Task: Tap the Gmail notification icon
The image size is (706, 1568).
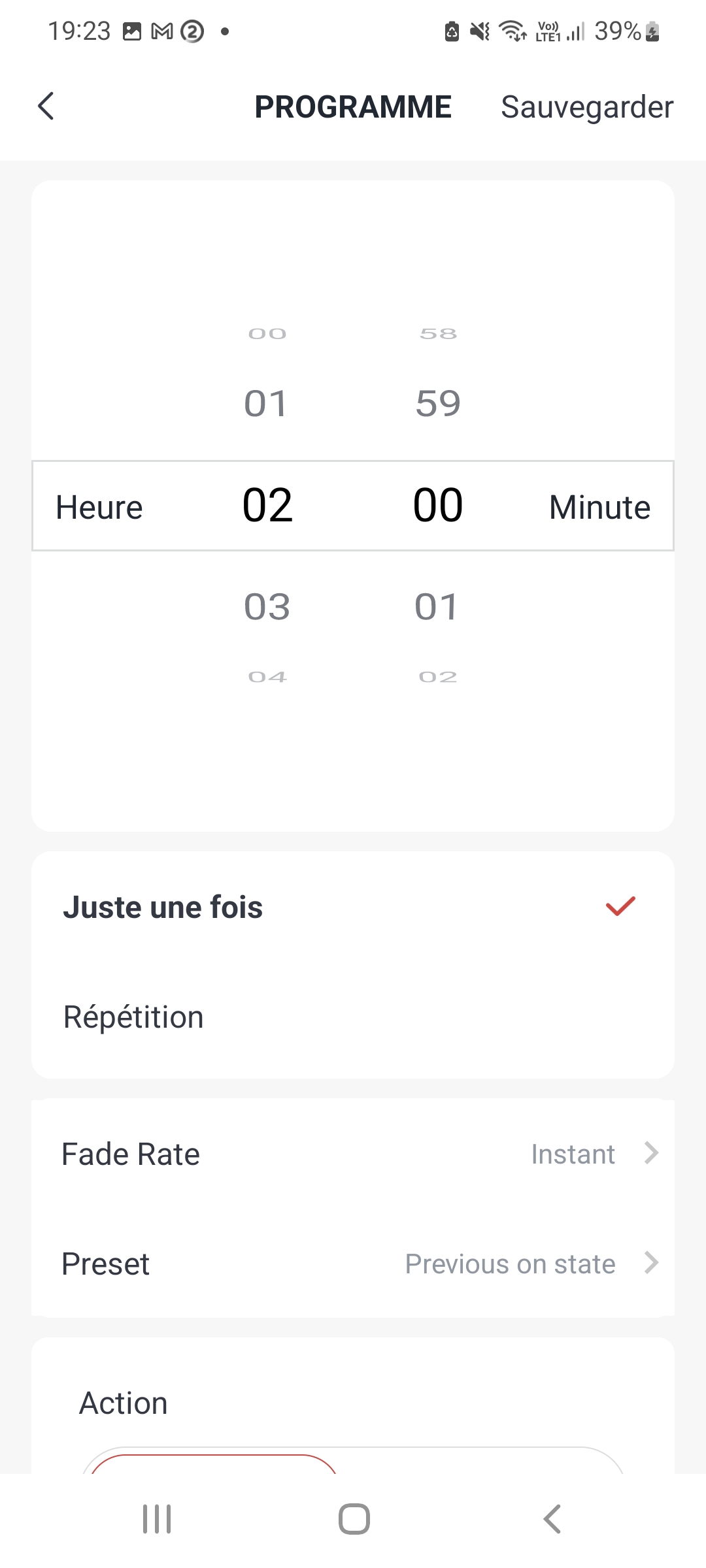Action: [161, 31]
